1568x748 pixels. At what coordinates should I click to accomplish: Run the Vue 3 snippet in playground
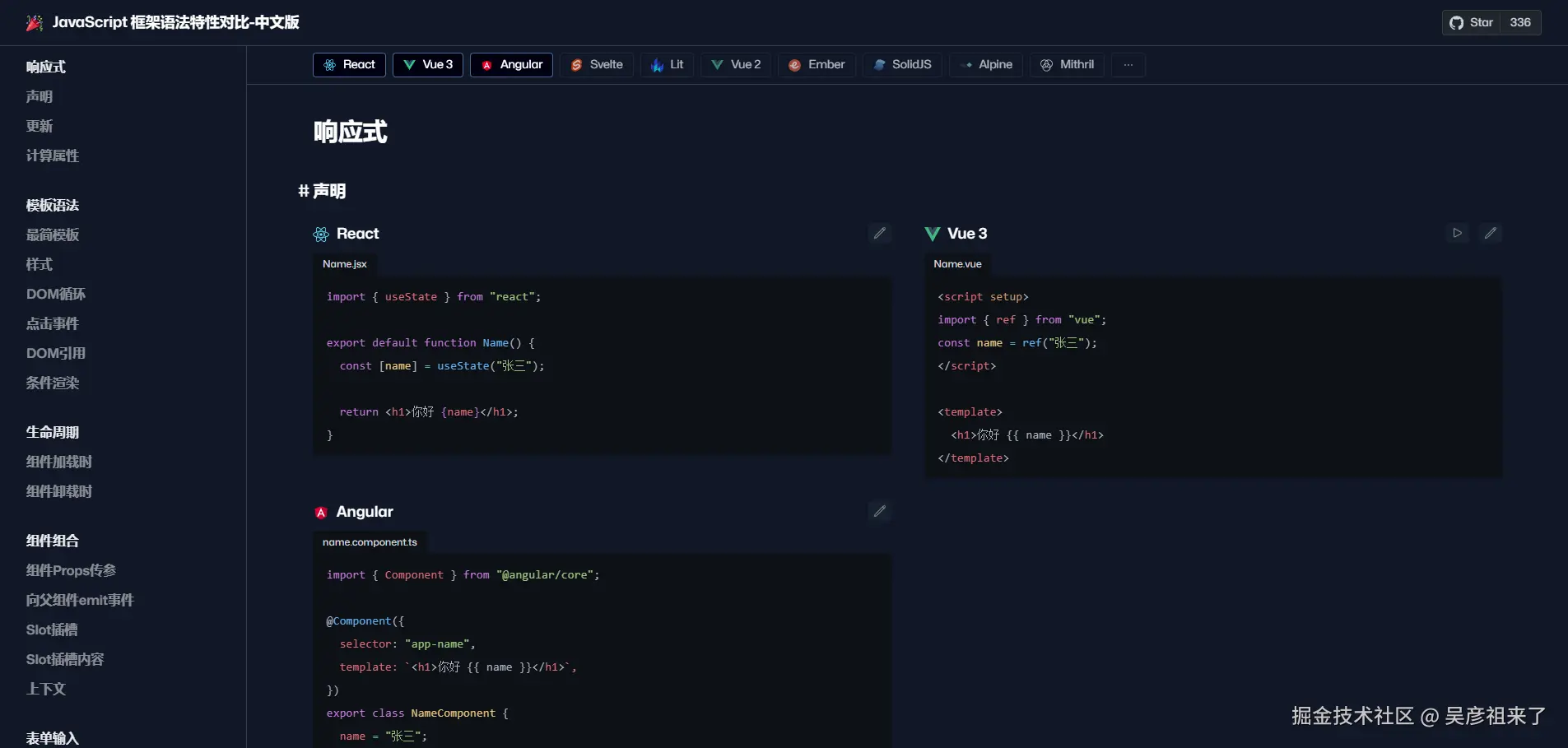[x=1458, y=234]
